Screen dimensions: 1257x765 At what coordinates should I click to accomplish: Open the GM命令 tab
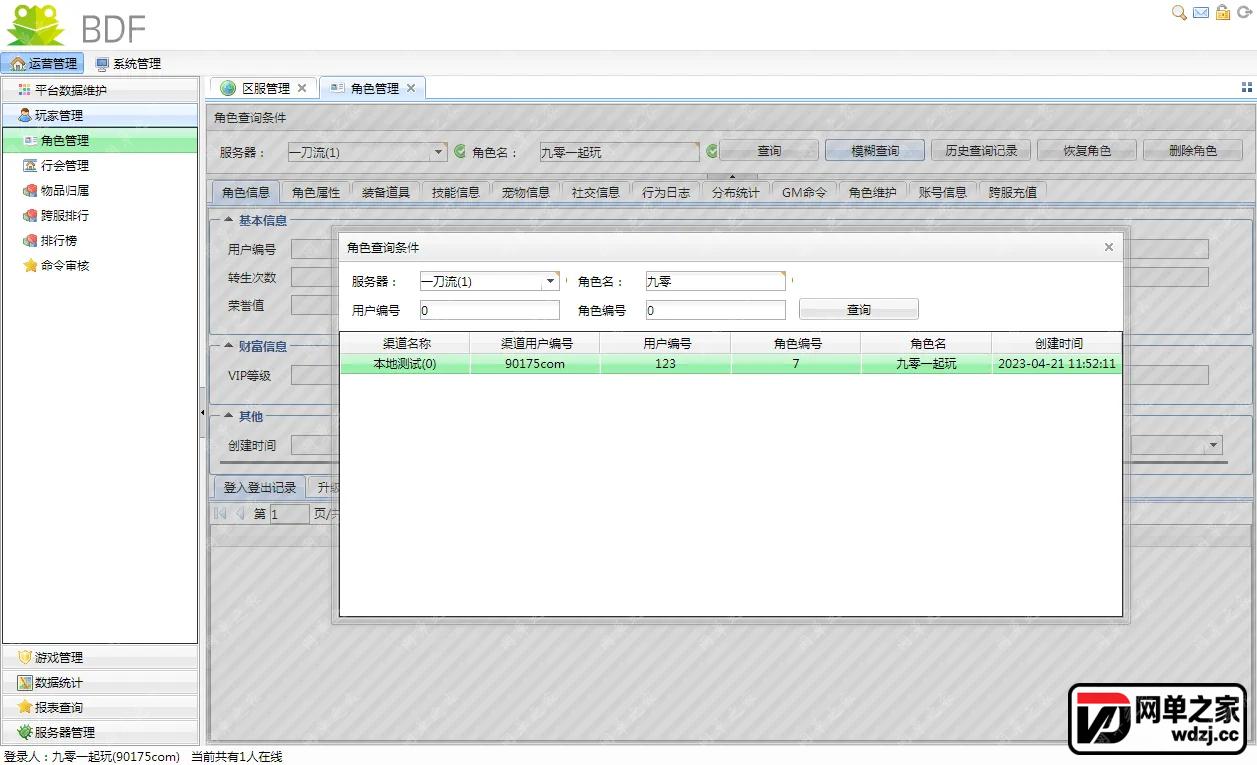coord(804,192)
